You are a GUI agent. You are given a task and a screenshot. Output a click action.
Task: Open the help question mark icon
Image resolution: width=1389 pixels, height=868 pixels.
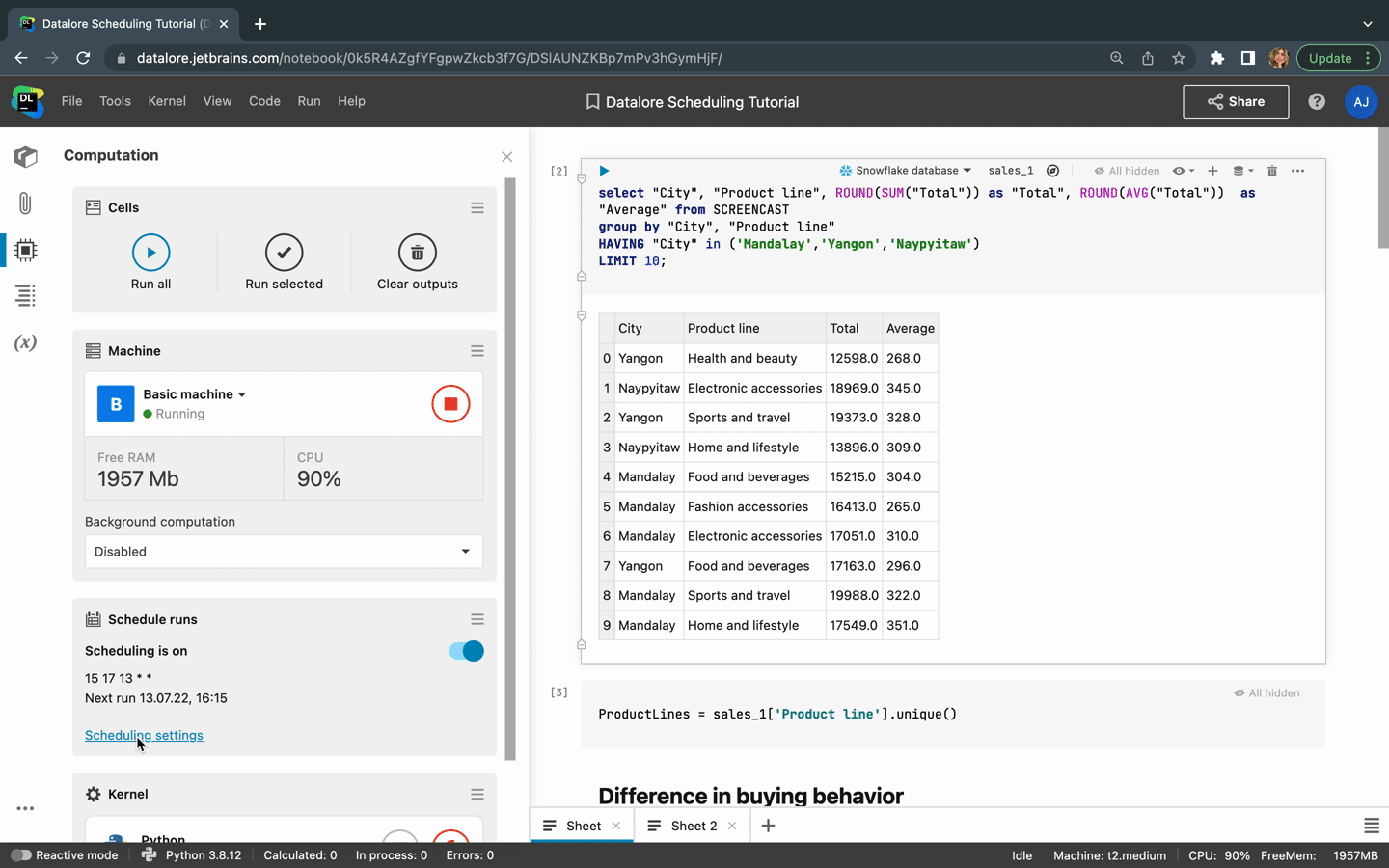[x=1316, y=101]
